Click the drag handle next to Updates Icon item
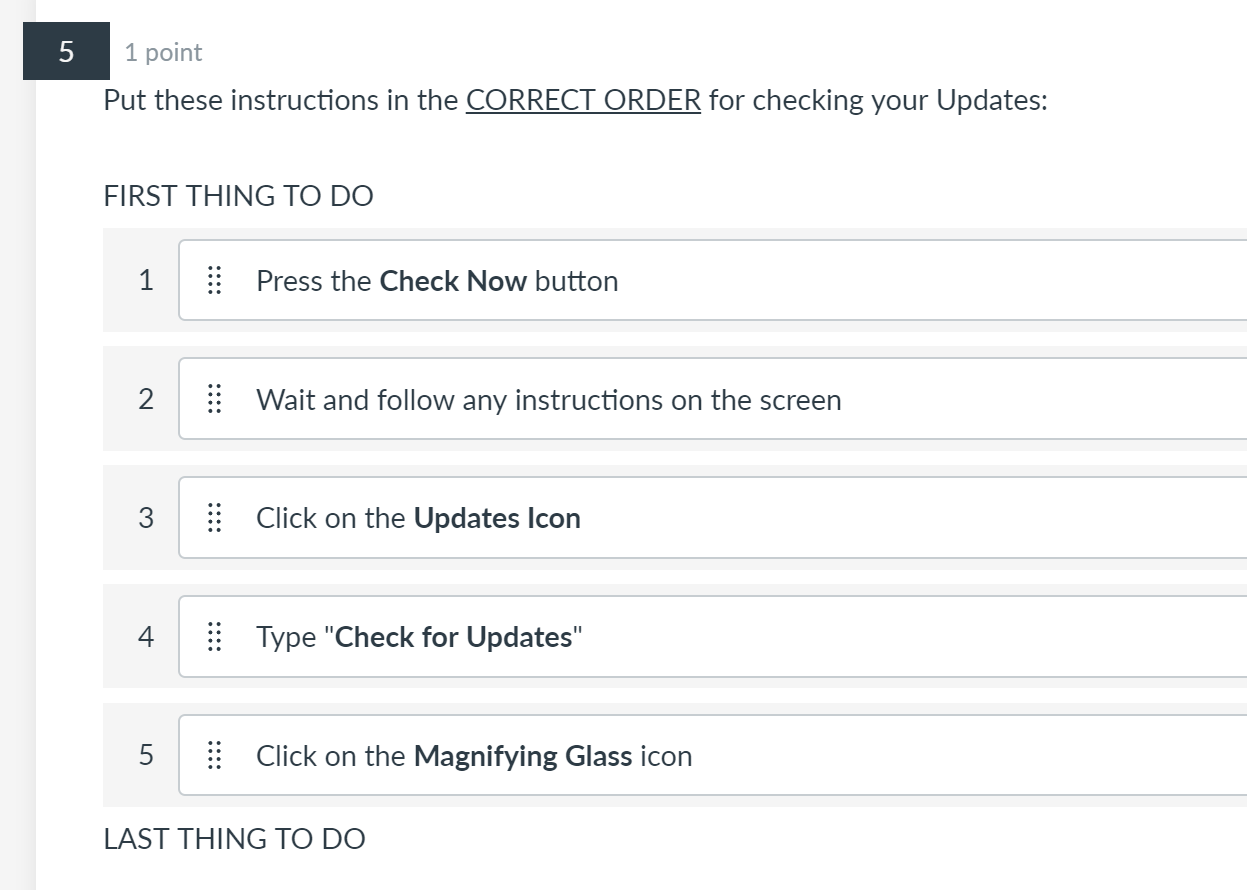1247x890 pixels. pos(213,518)
